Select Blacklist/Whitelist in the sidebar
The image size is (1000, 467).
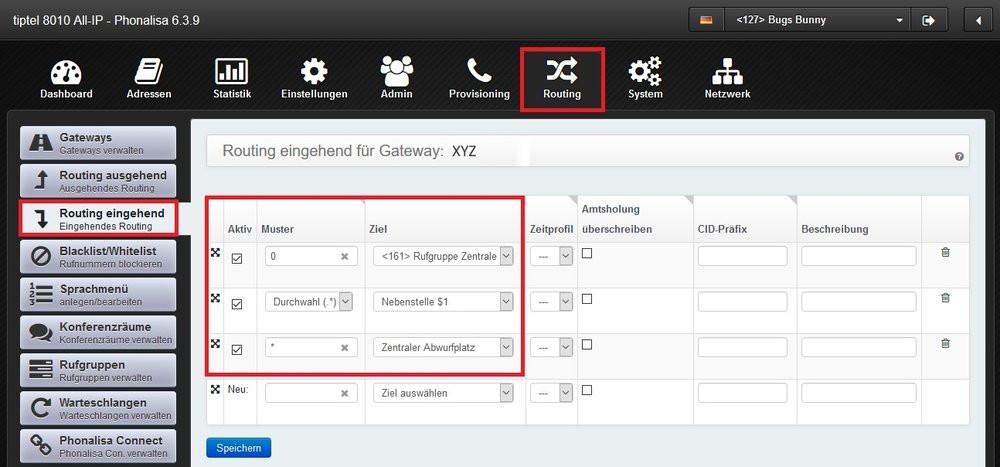pos(97,257)
